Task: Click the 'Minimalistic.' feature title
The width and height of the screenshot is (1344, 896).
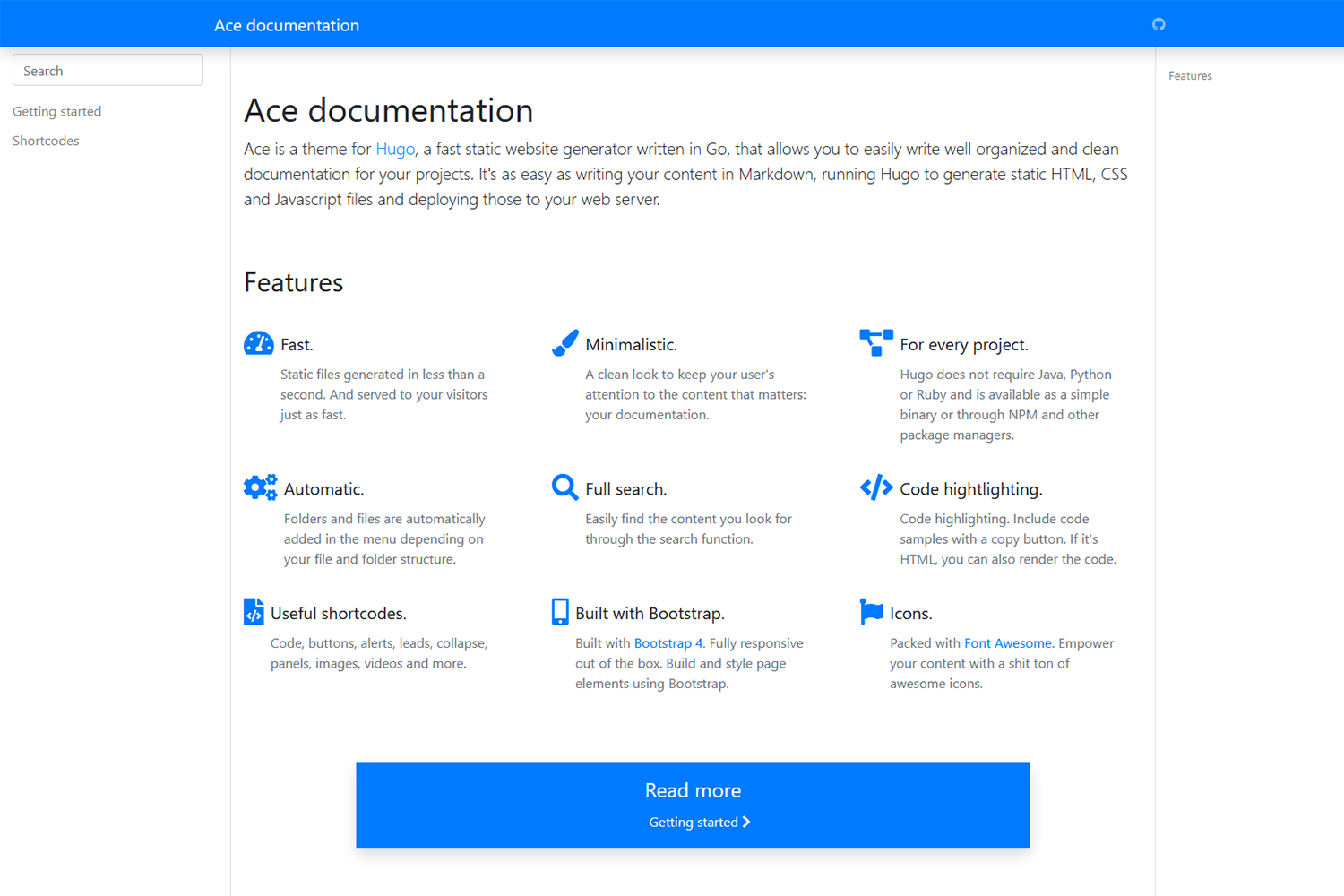Action: (x=631, y=345)
